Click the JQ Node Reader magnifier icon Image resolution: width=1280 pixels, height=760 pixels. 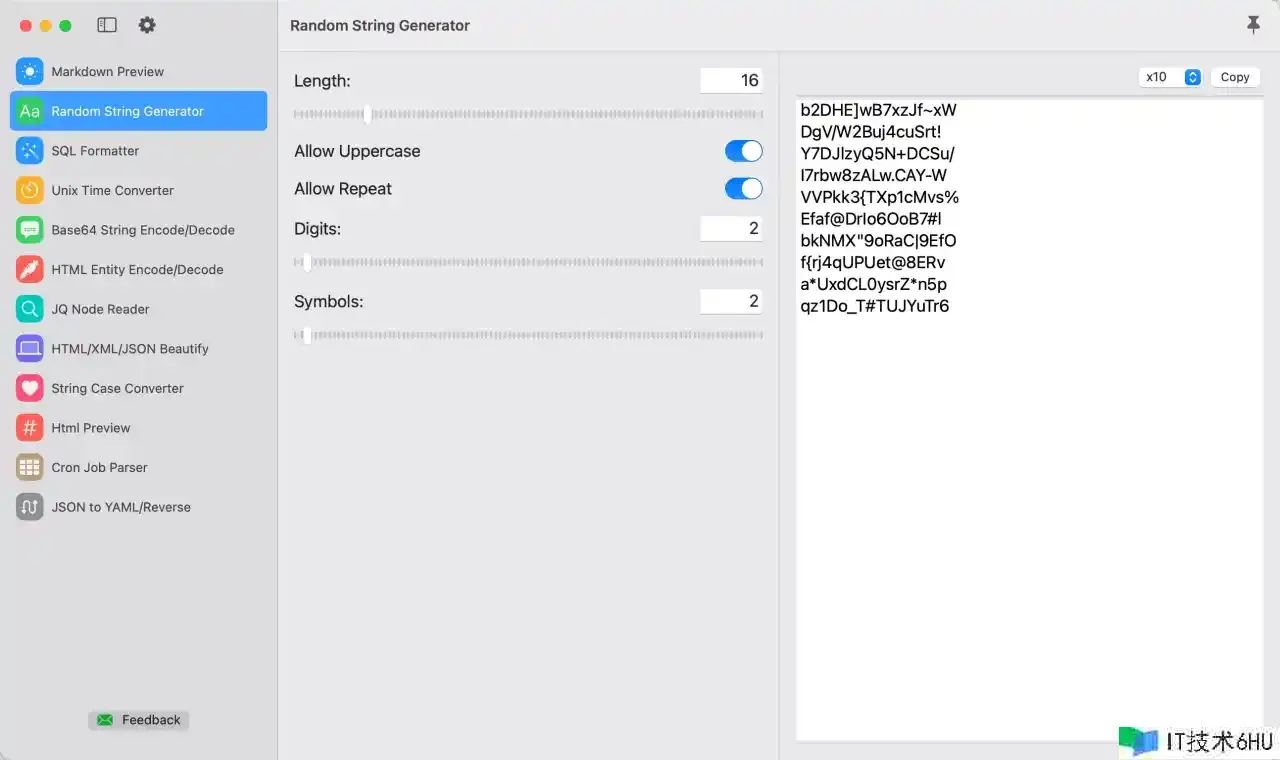(x=30, y=309)
